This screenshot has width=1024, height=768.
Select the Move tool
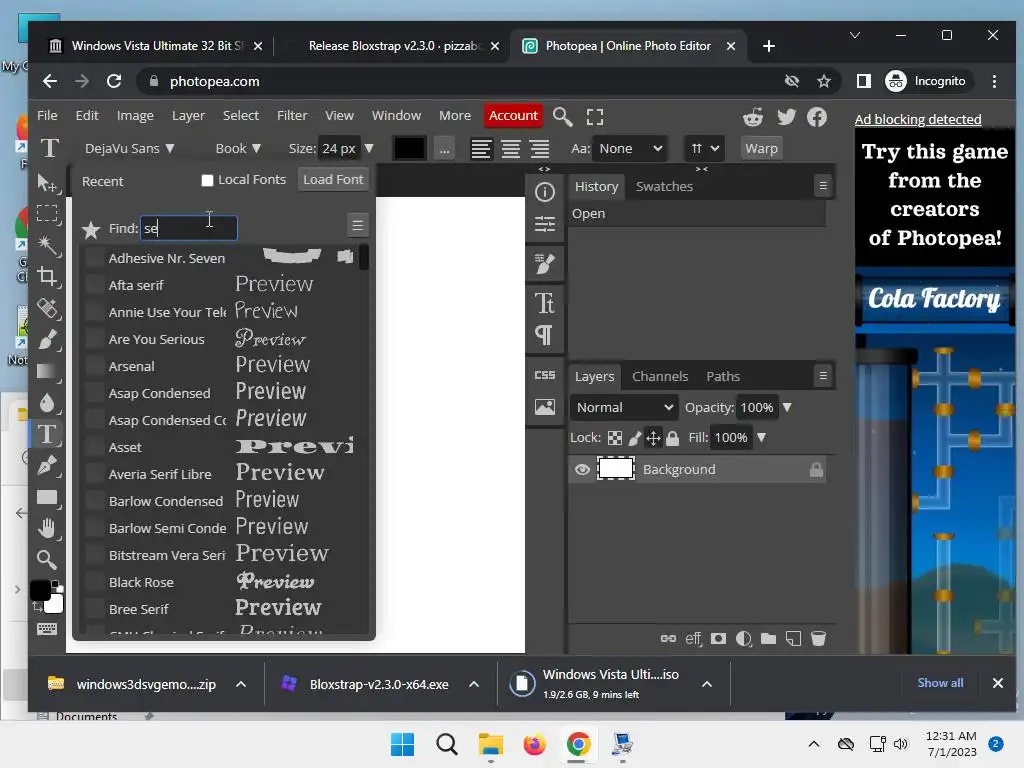click(x=47, y=184)
